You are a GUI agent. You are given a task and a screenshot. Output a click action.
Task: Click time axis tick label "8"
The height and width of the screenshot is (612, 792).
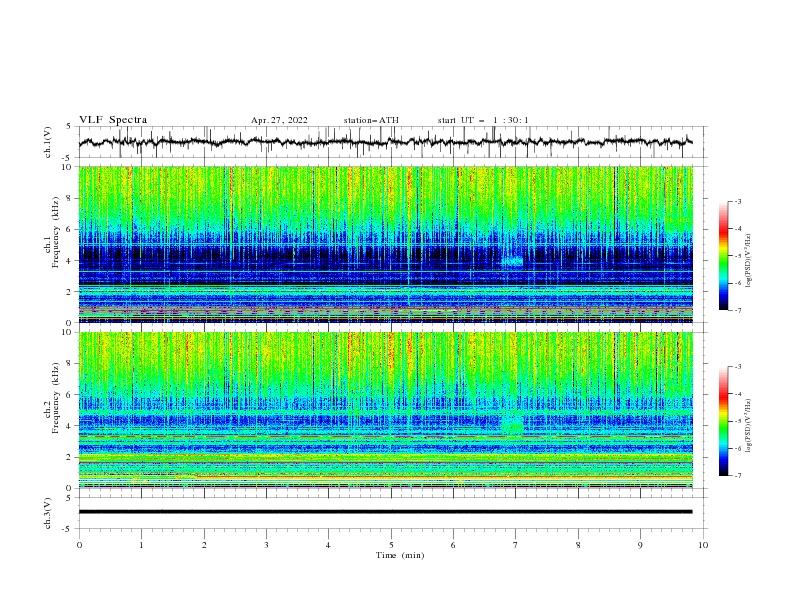point(578,545)
